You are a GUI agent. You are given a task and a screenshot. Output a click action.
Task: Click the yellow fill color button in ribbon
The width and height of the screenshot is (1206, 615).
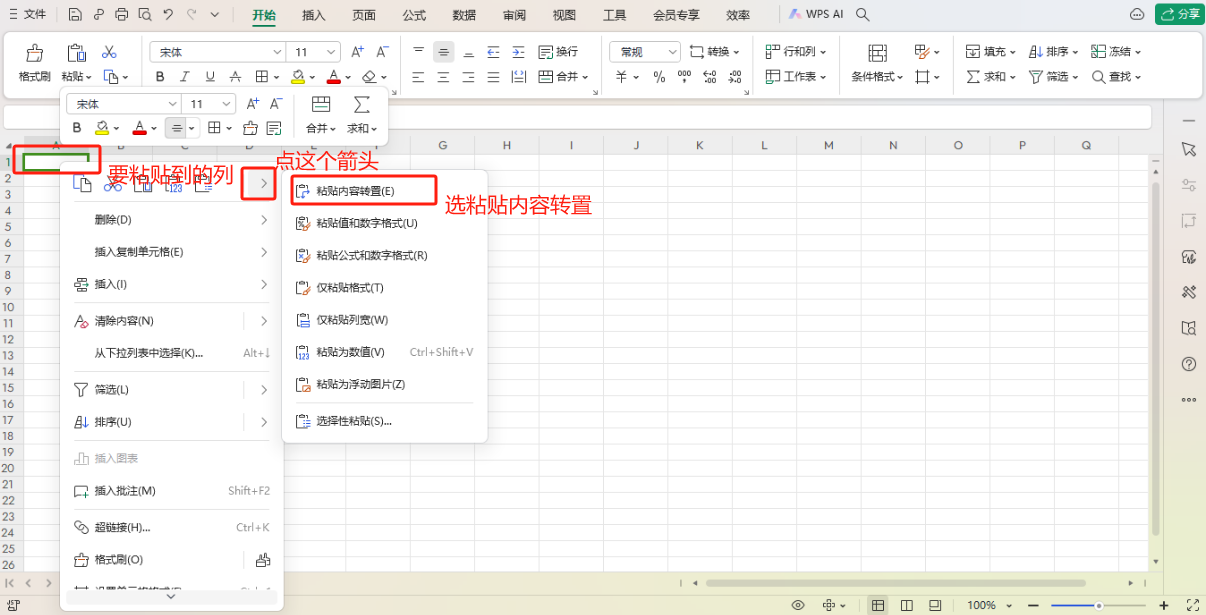pos(298,77)
